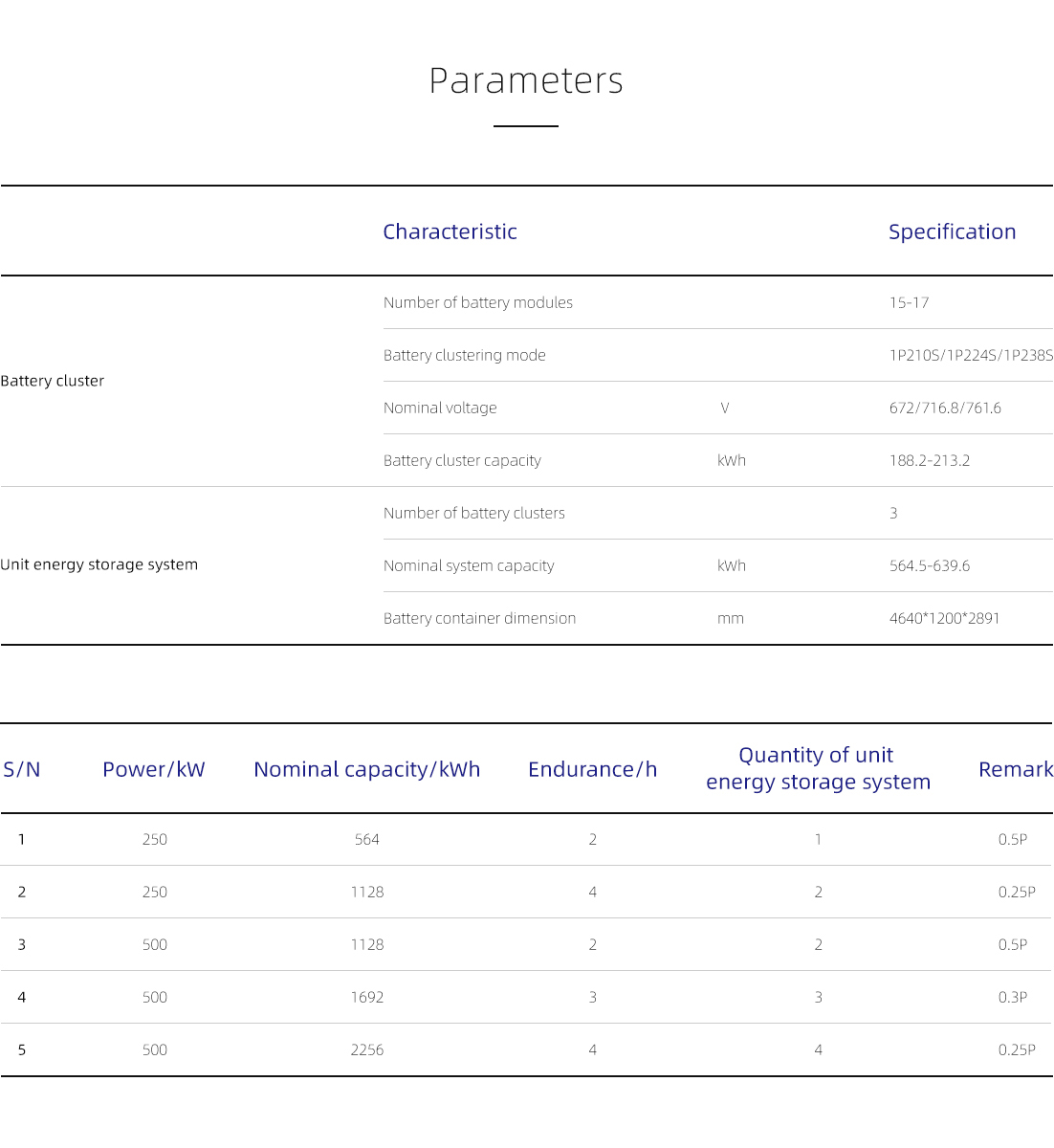Click the Parameters page heading
This screenshot has height=1148, width=1054.
pos(526,81)
